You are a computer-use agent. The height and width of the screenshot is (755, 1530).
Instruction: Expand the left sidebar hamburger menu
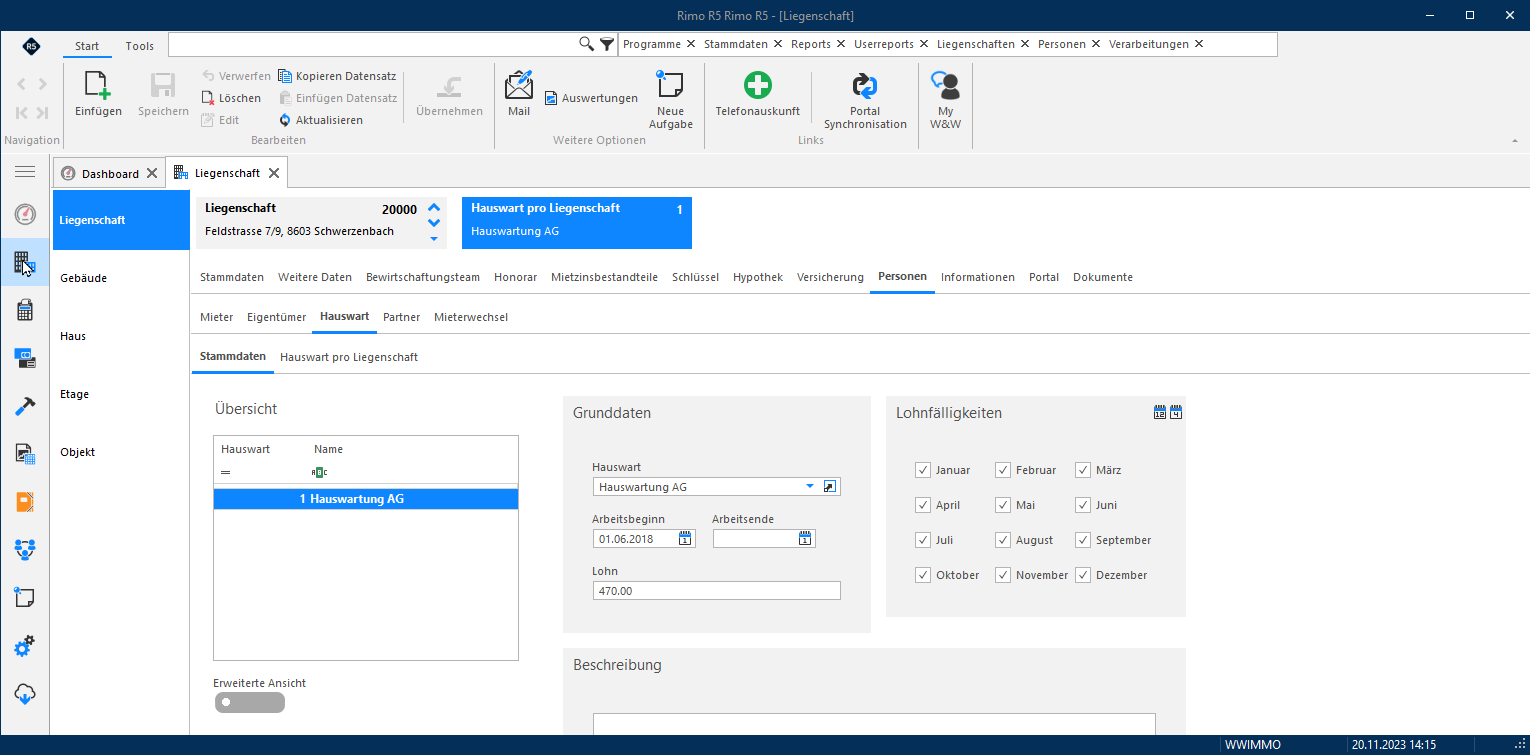click(25, 172)
